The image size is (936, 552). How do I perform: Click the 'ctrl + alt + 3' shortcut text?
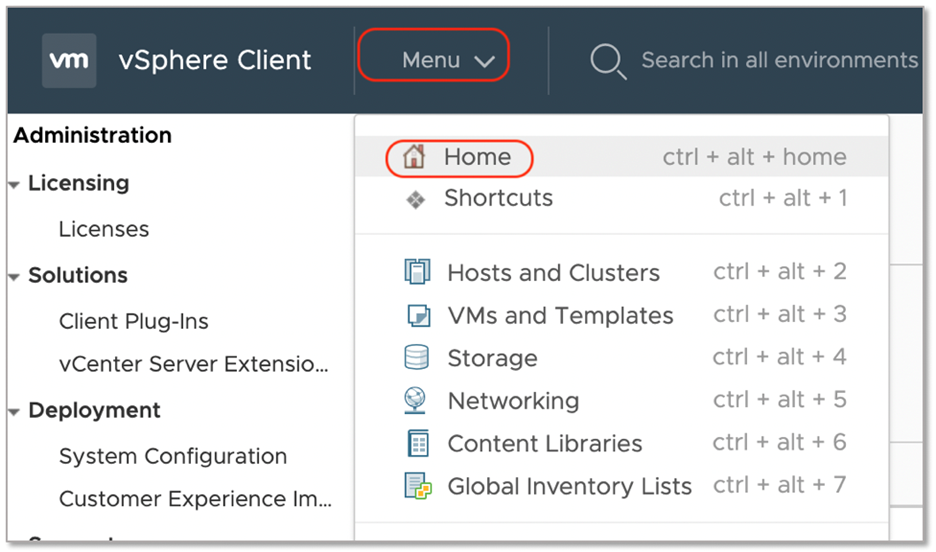(780, 314)
